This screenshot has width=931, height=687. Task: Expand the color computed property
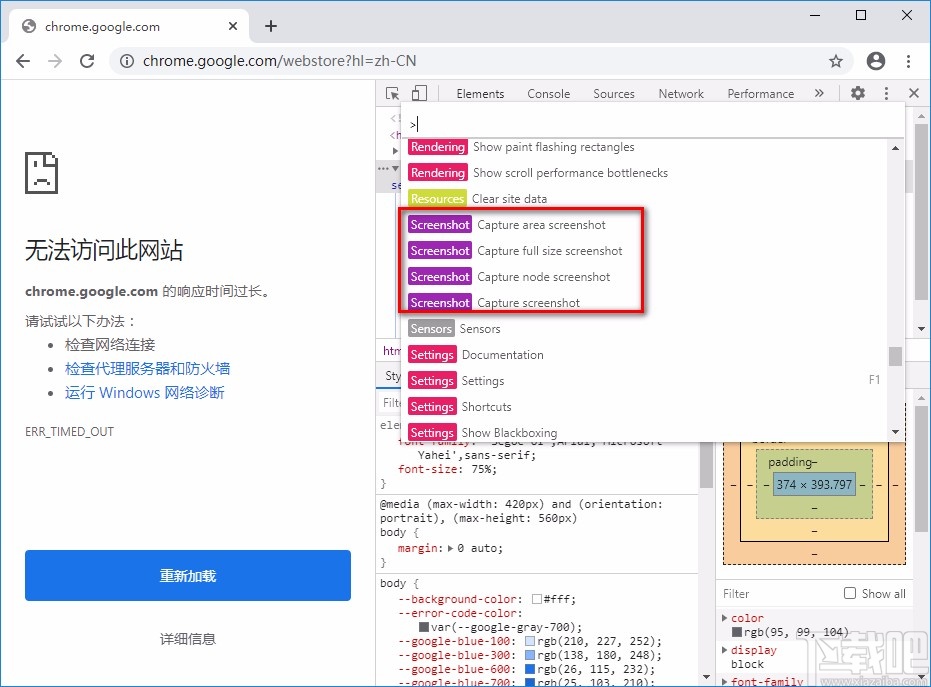click(x=724, y=618)
